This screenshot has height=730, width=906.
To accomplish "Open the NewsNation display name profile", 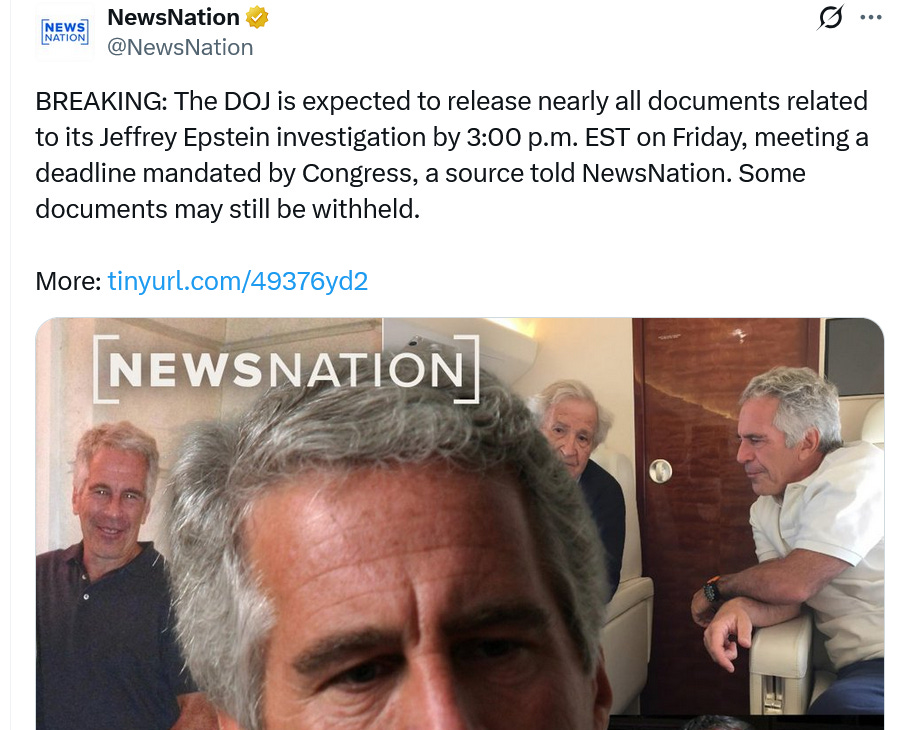I will [x=173, y=17].
